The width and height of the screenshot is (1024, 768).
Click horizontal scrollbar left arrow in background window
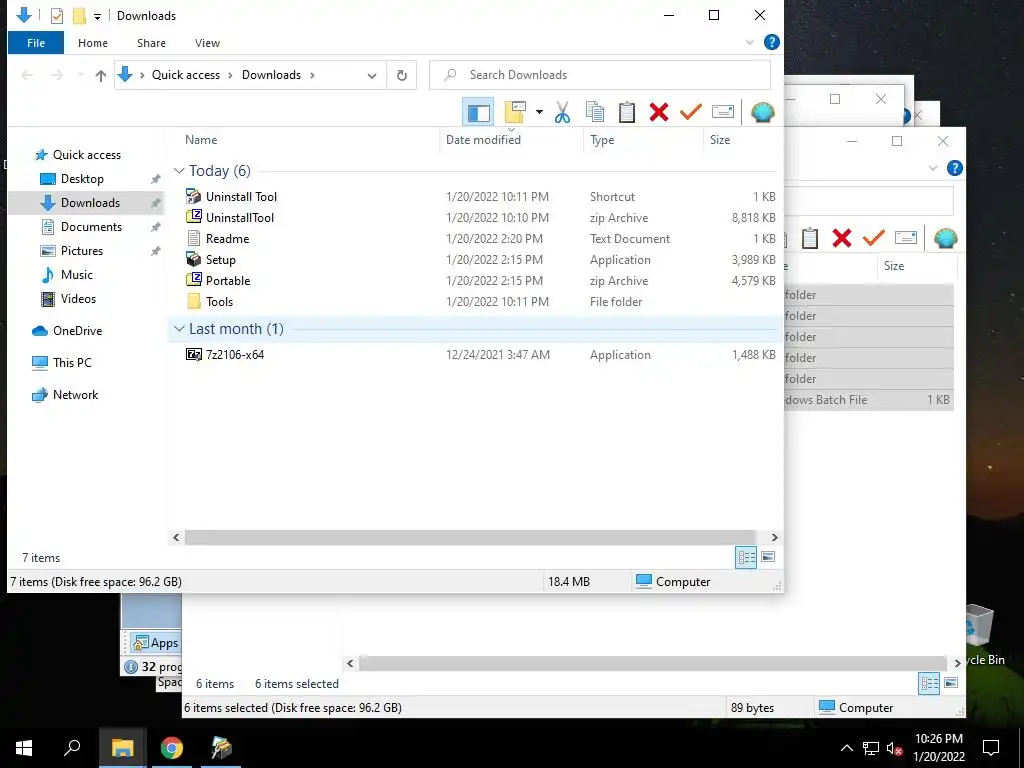pyautogui.click(x=351, y=664)
